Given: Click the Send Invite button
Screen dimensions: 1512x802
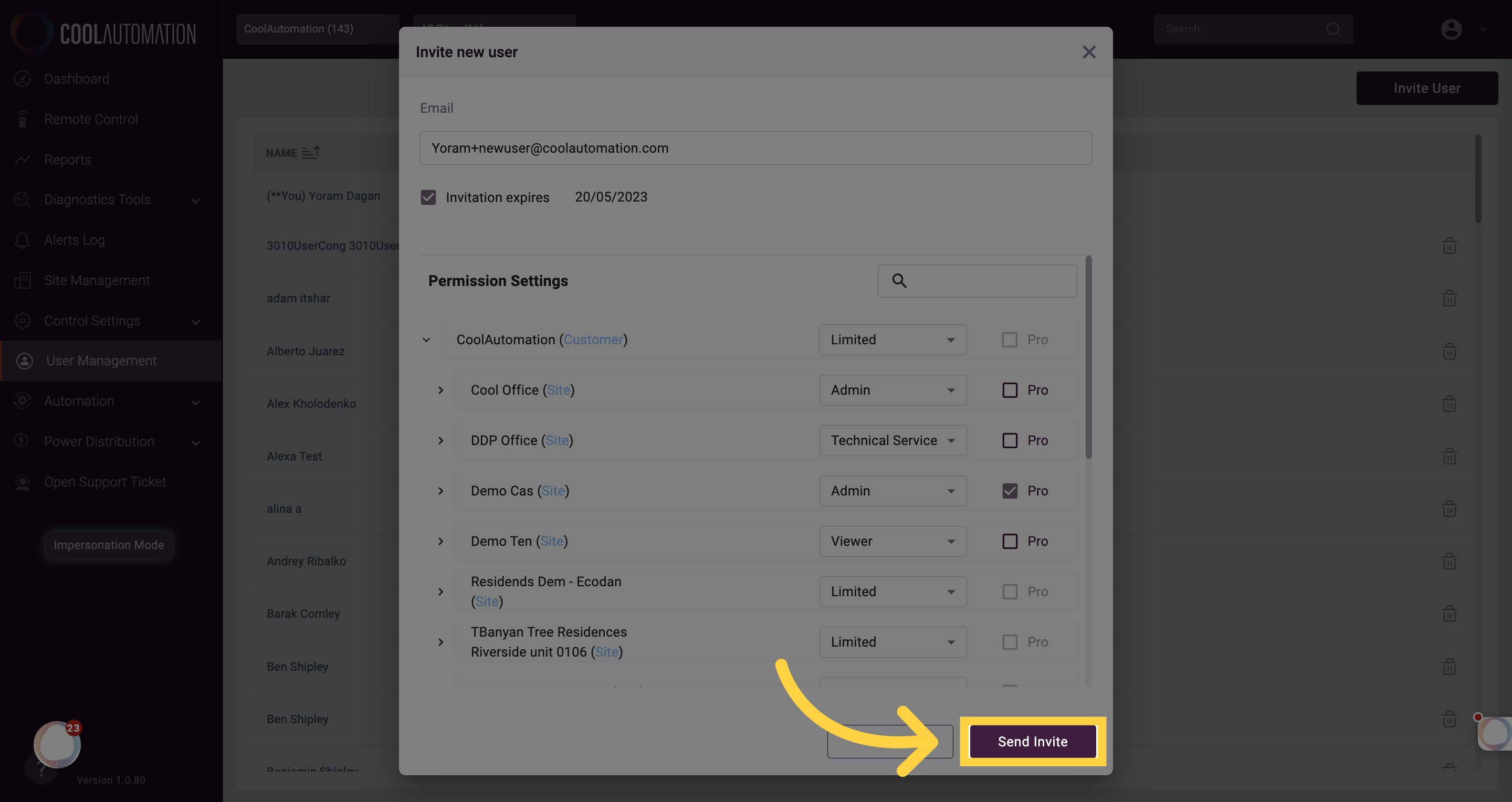Looking at the screenshot, I should (x=1033, y=742).
